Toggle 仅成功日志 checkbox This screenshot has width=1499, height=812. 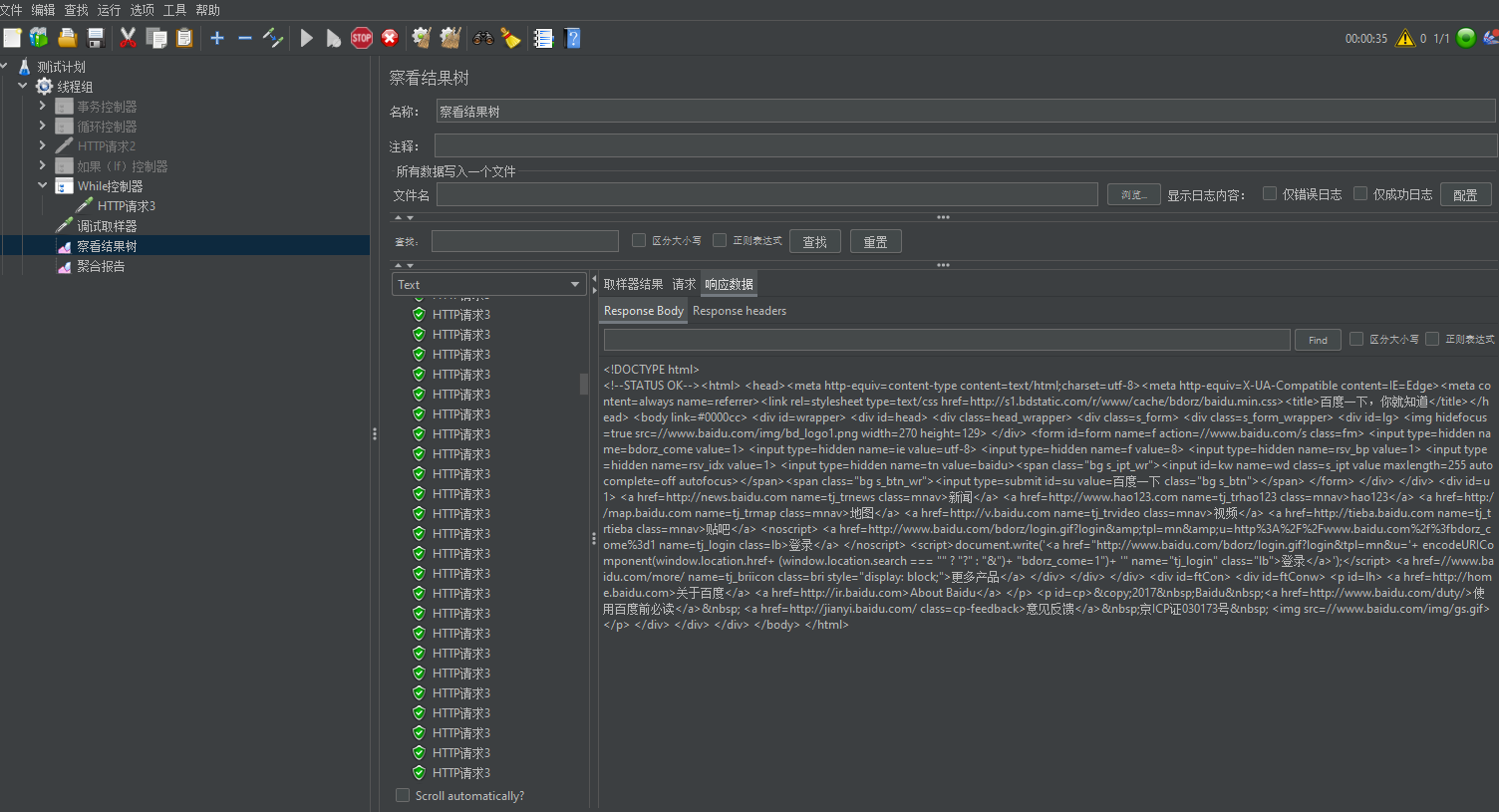point(1360,193)
